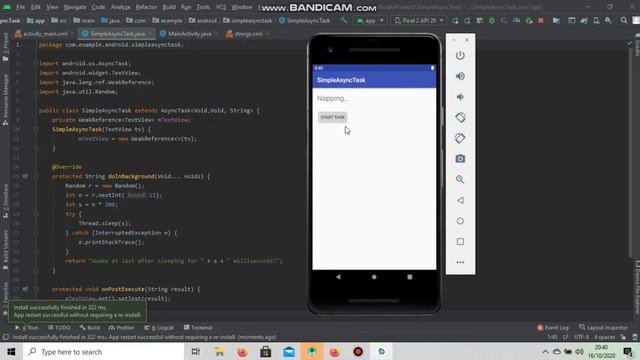Open emulator extended controls (three dots)
The height and width of the screenshot is (360, 640).
coord(460,262)
